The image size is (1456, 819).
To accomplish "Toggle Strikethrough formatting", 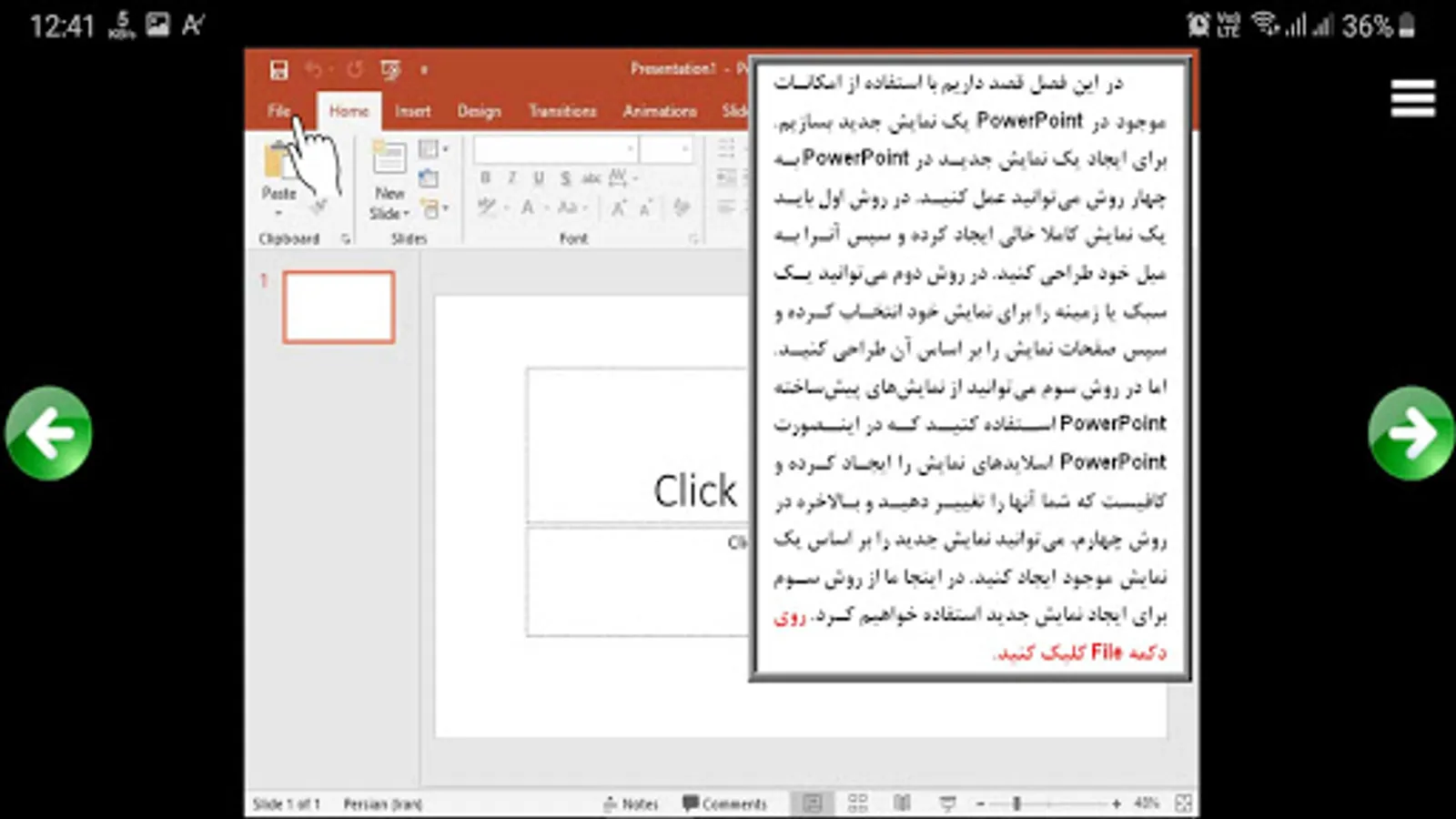I will click(x=591, y=178).
